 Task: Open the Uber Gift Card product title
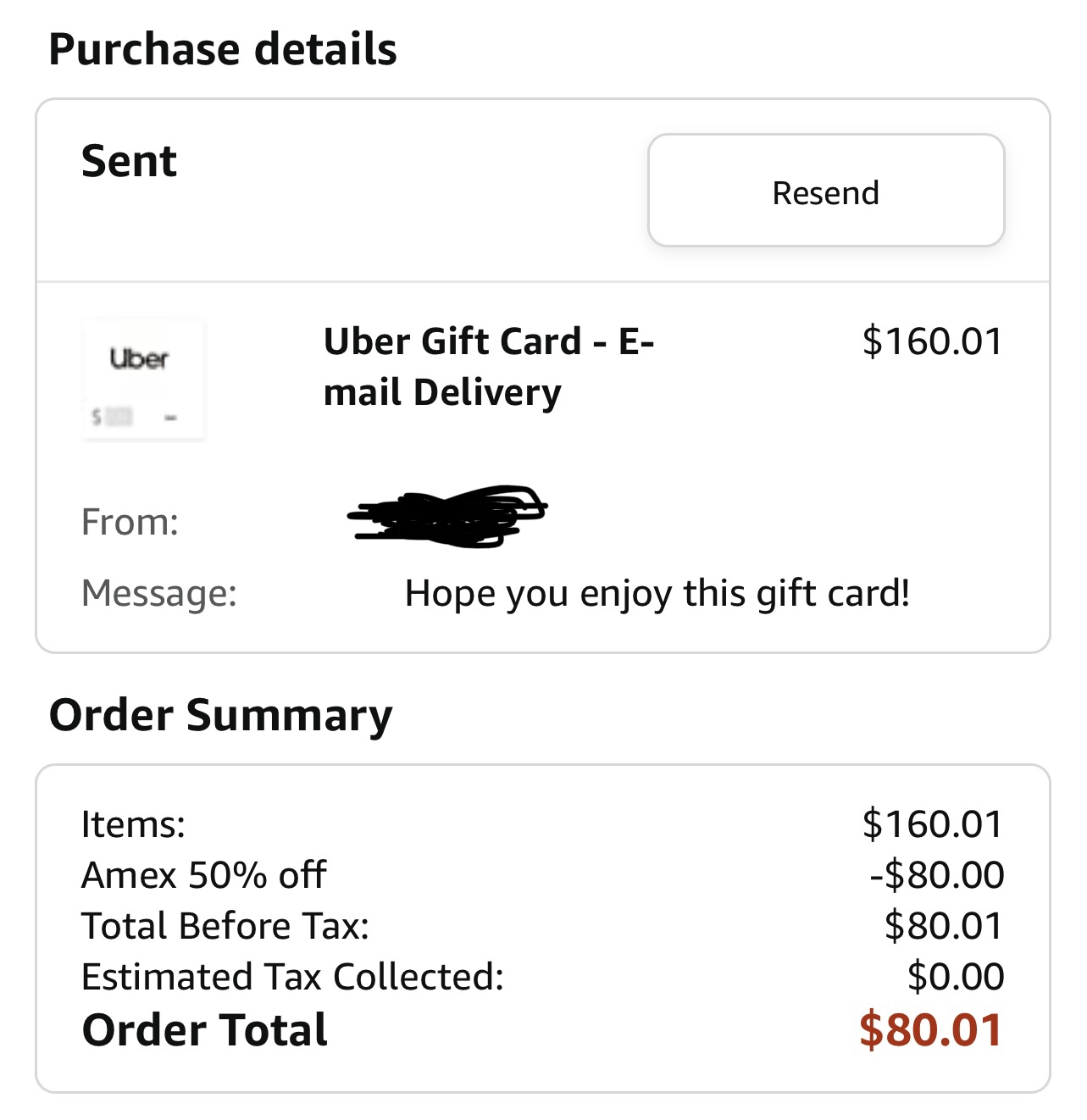[x=488, y=366]
